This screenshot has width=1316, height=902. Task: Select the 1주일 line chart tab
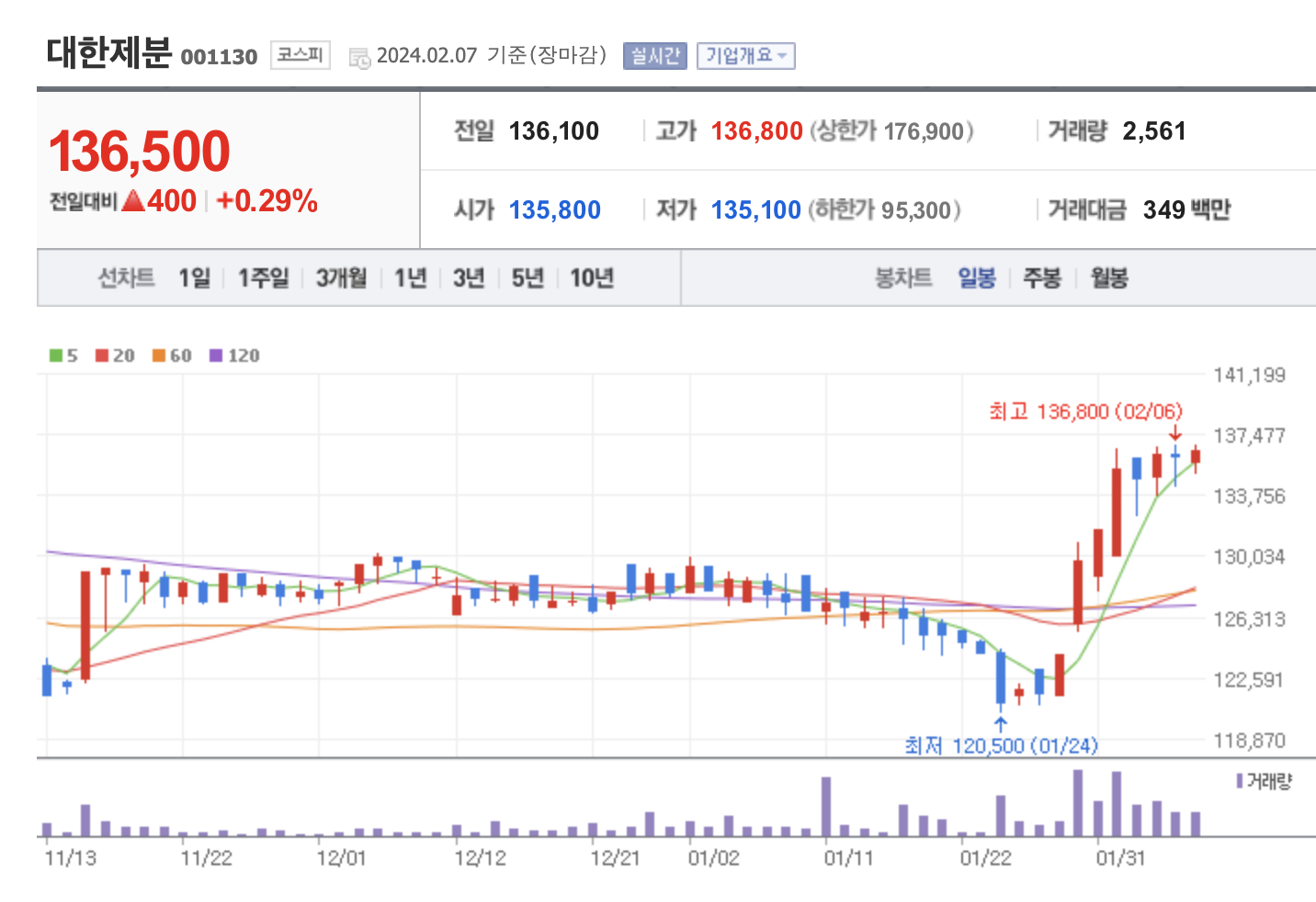click(264, 277)
